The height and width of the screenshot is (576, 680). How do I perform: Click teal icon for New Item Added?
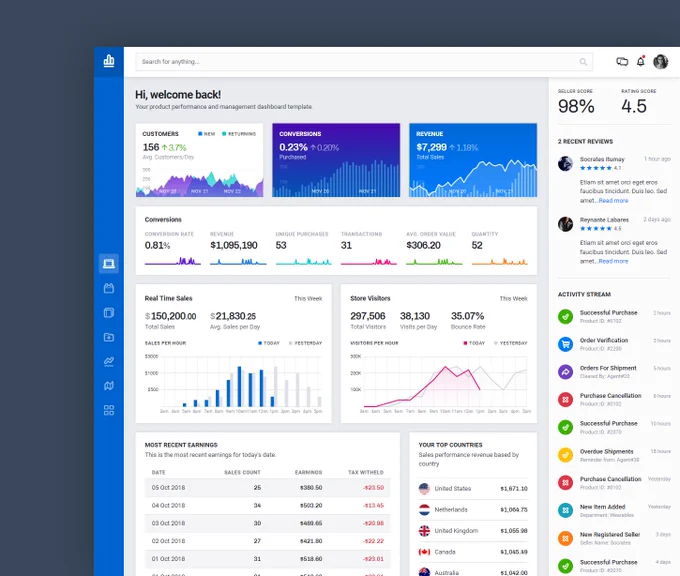(565, 511)
